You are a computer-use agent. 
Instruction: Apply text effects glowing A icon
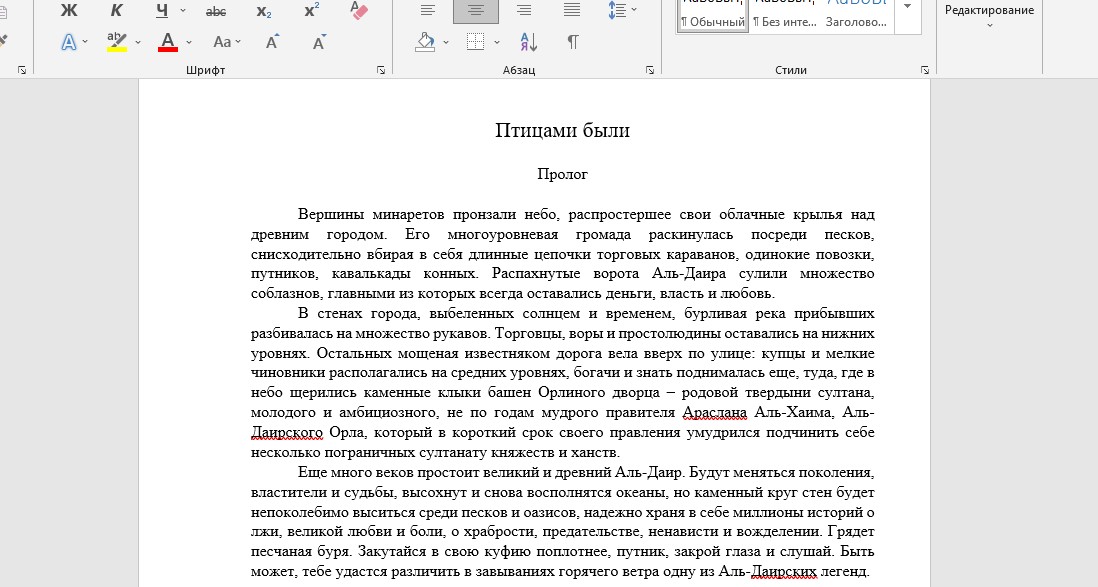[69, 42]
